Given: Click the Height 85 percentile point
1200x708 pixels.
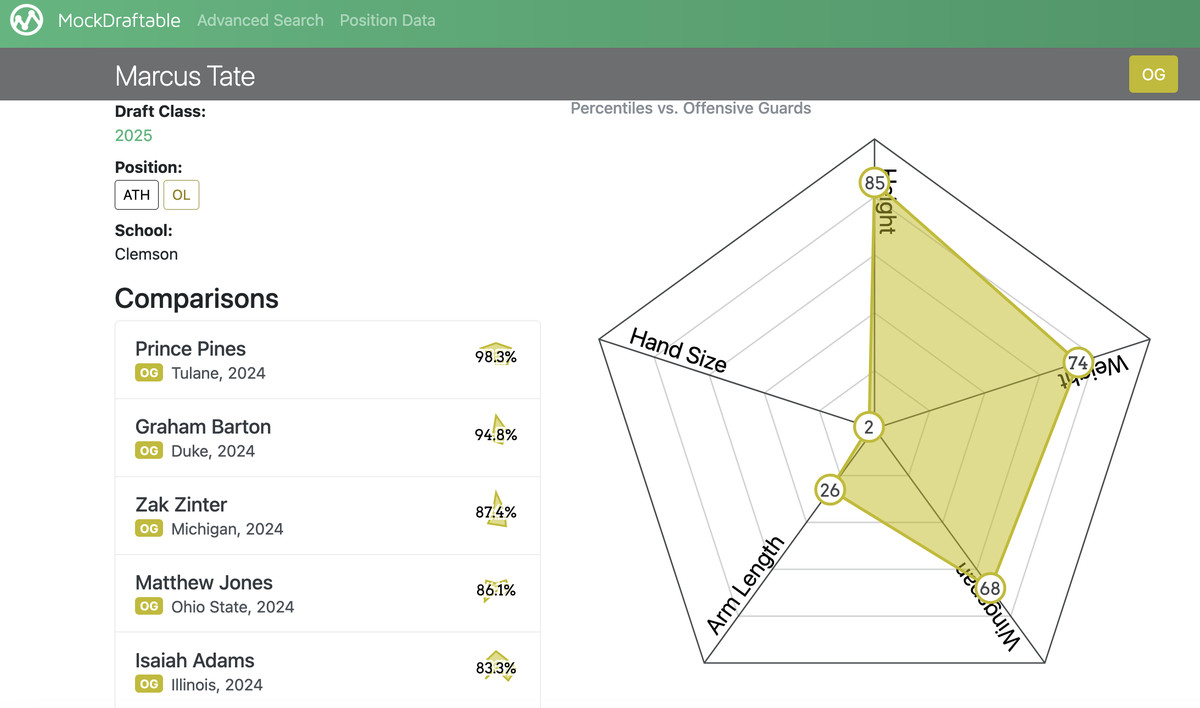Looking at the screenshot, I should (874, 183).
